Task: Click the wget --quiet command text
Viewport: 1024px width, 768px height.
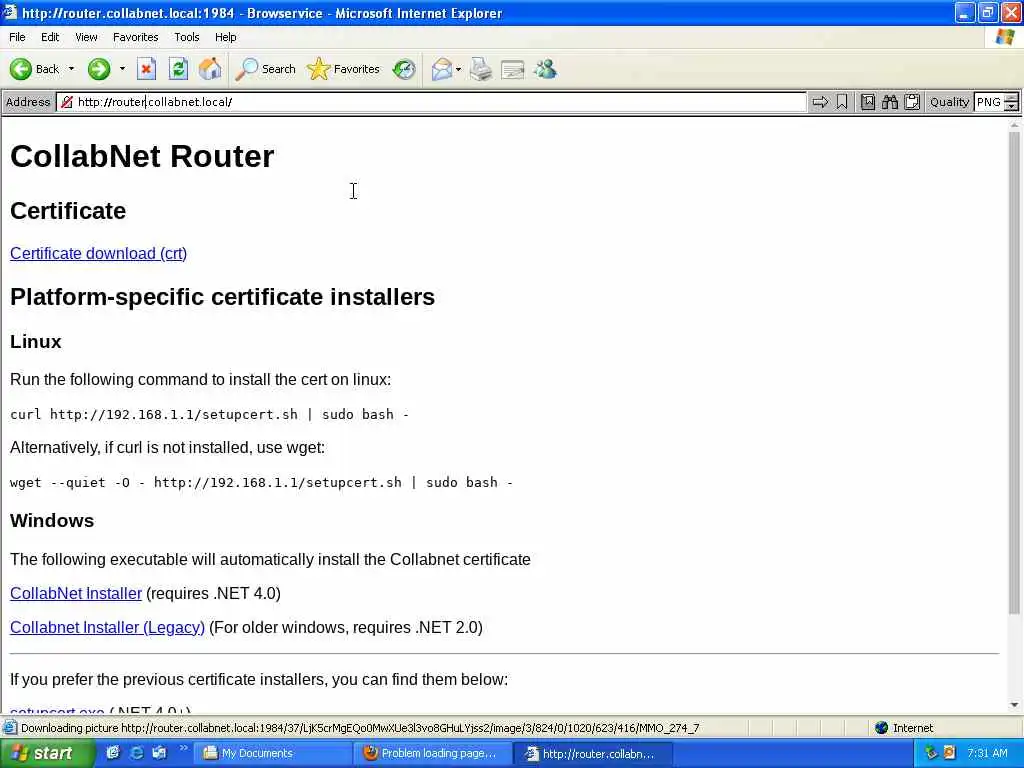Action: coord(261,482)
